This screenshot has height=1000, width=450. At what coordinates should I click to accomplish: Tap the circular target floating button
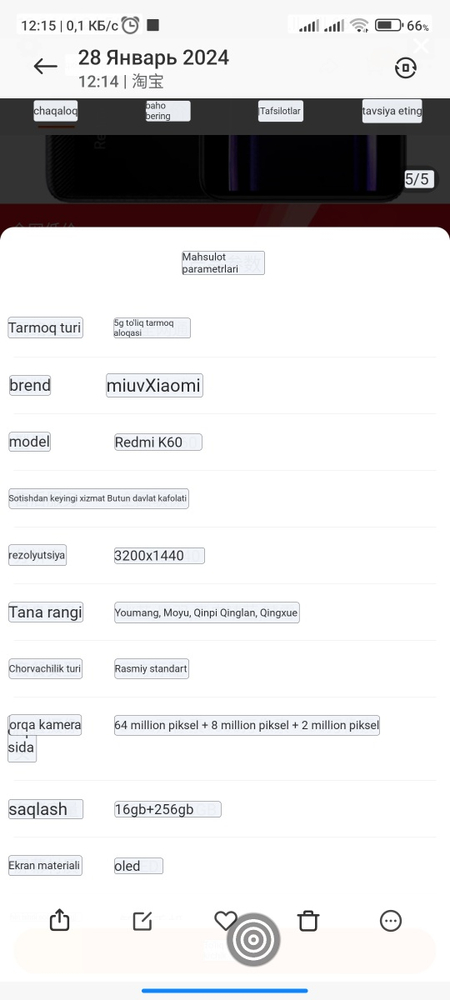pos(254,939)
